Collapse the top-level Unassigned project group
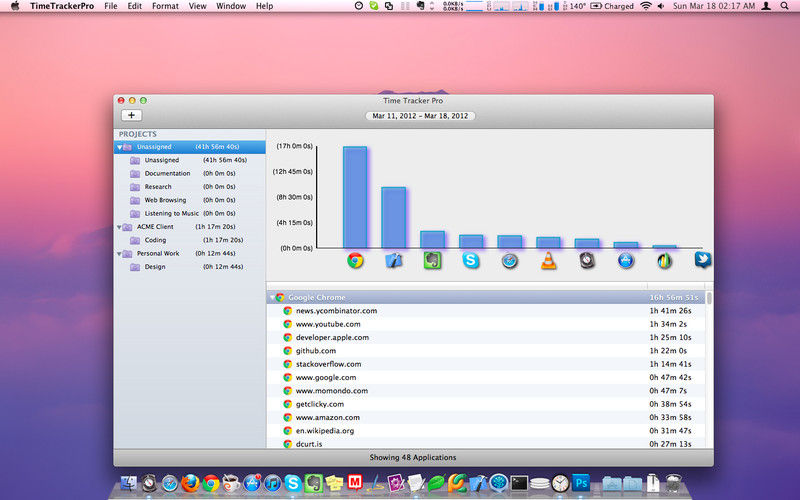Screen dimensions: 800x500 click(119, 147)
